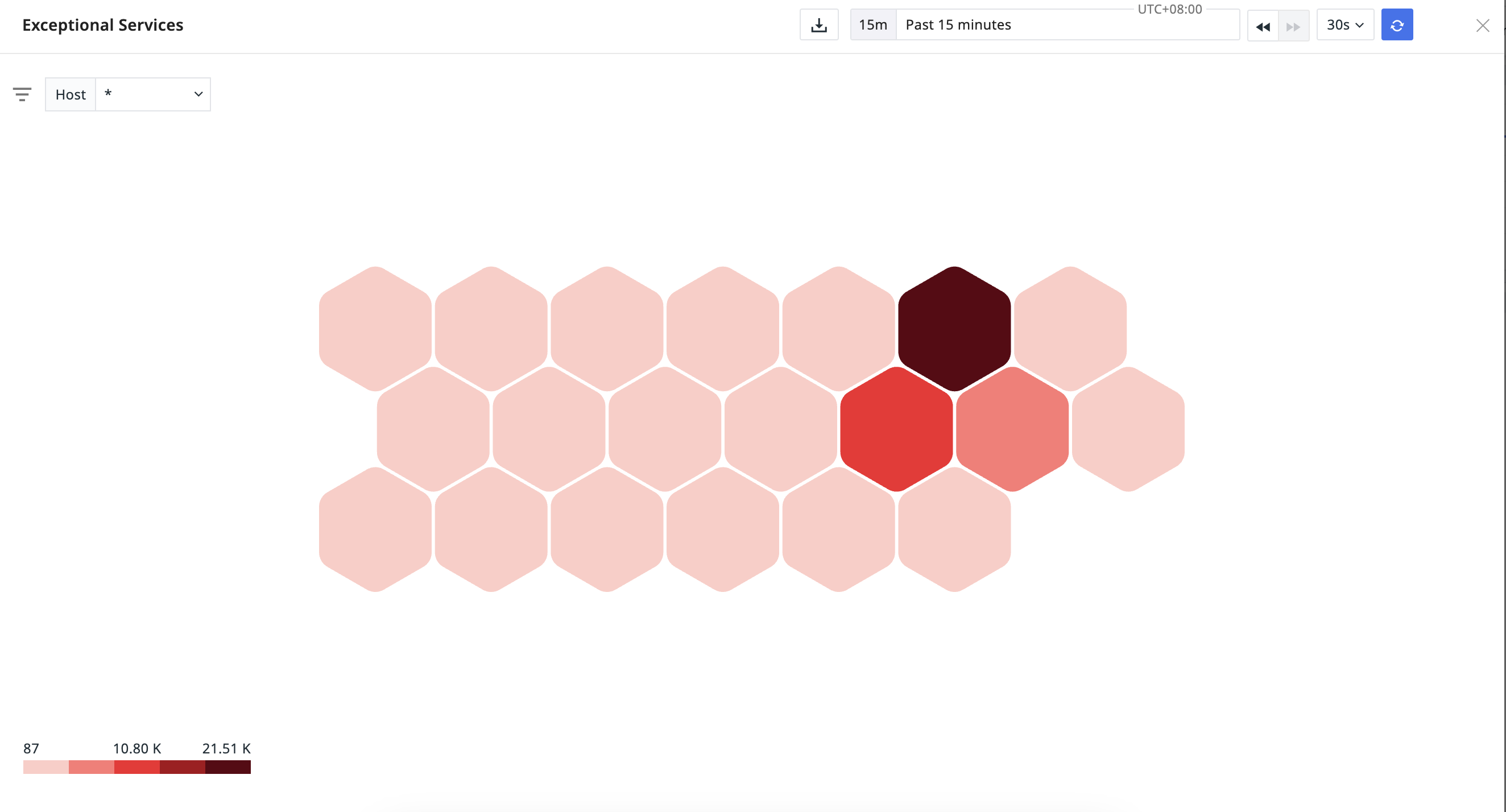Close the Exceptional Services panel

[1483, 26]
